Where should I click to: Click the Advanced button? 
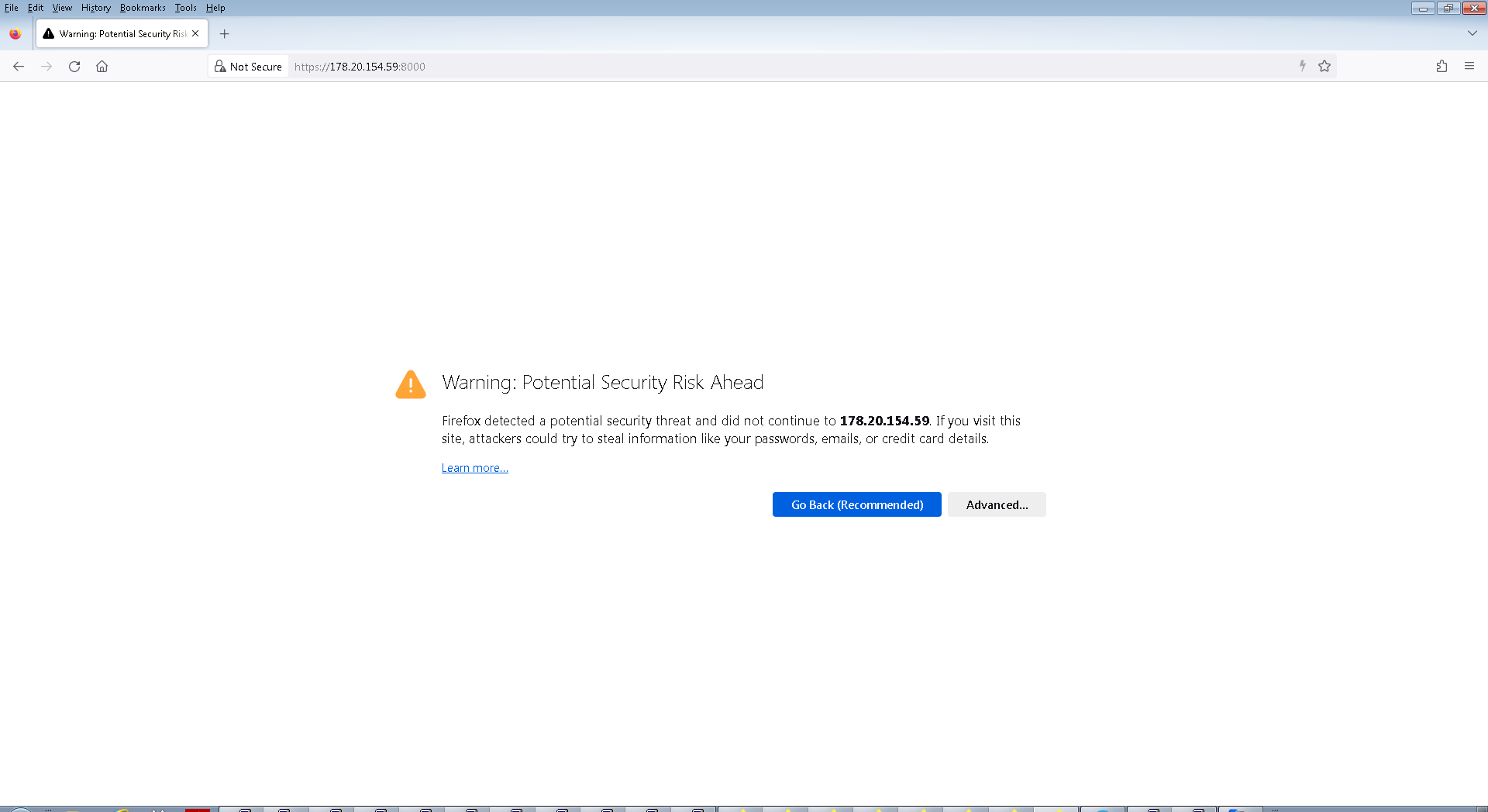997,504
